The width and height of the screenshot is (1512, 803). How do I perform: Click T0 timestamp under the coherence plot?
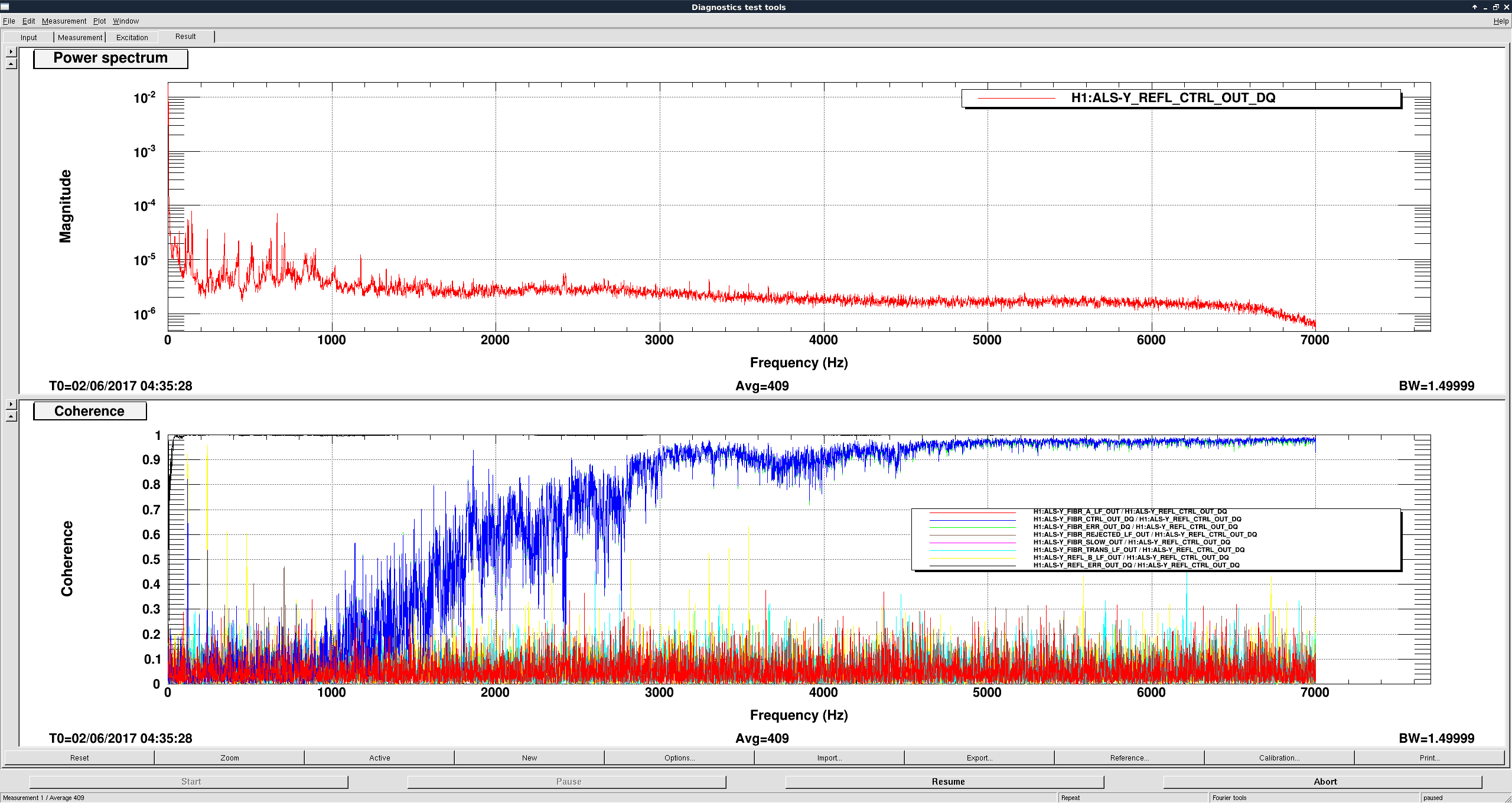(120, 738)
